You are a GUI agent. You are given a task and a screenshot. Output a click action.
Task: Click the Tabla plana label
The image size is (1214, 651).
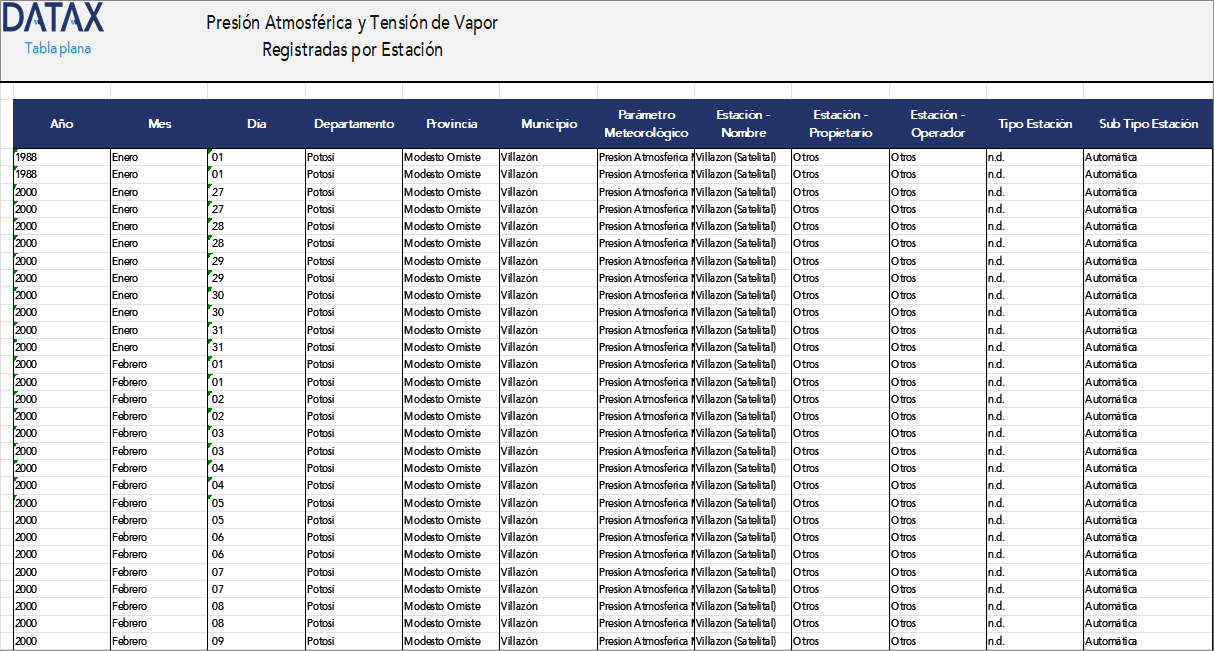coord(58,48)
